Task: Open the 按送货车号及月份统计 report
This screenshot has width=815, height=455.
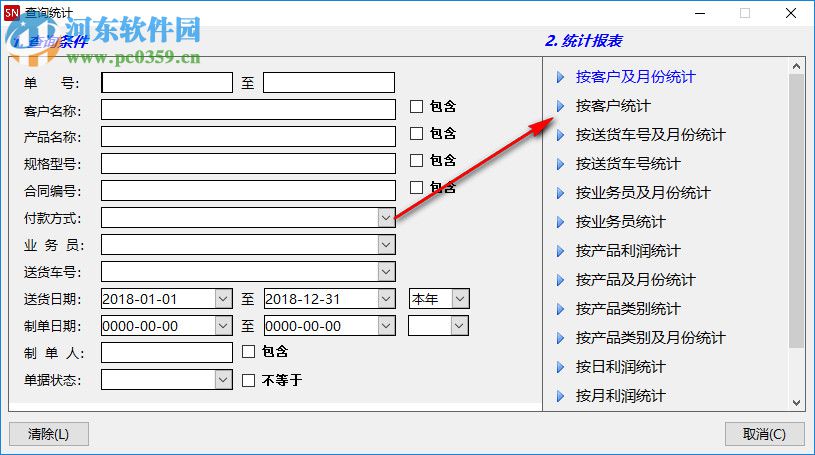Action: point(650,135)
